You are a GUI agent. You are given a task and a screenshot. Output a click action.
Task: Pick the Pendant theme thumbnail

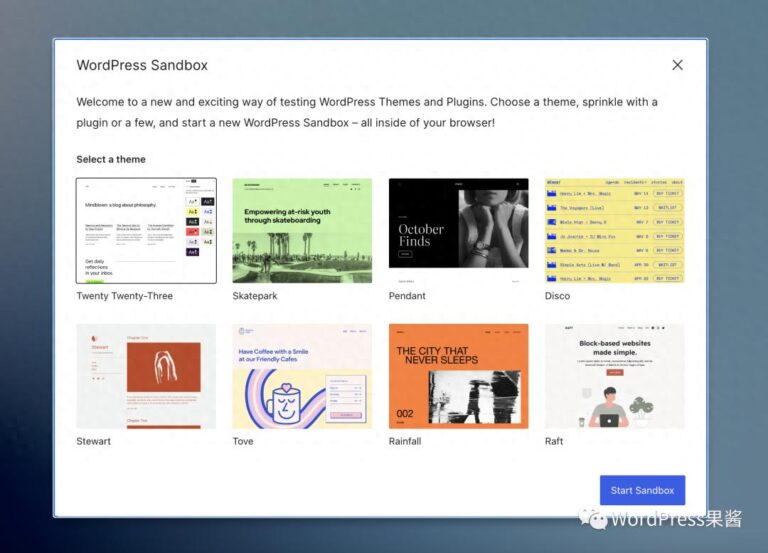coord(458,231)
